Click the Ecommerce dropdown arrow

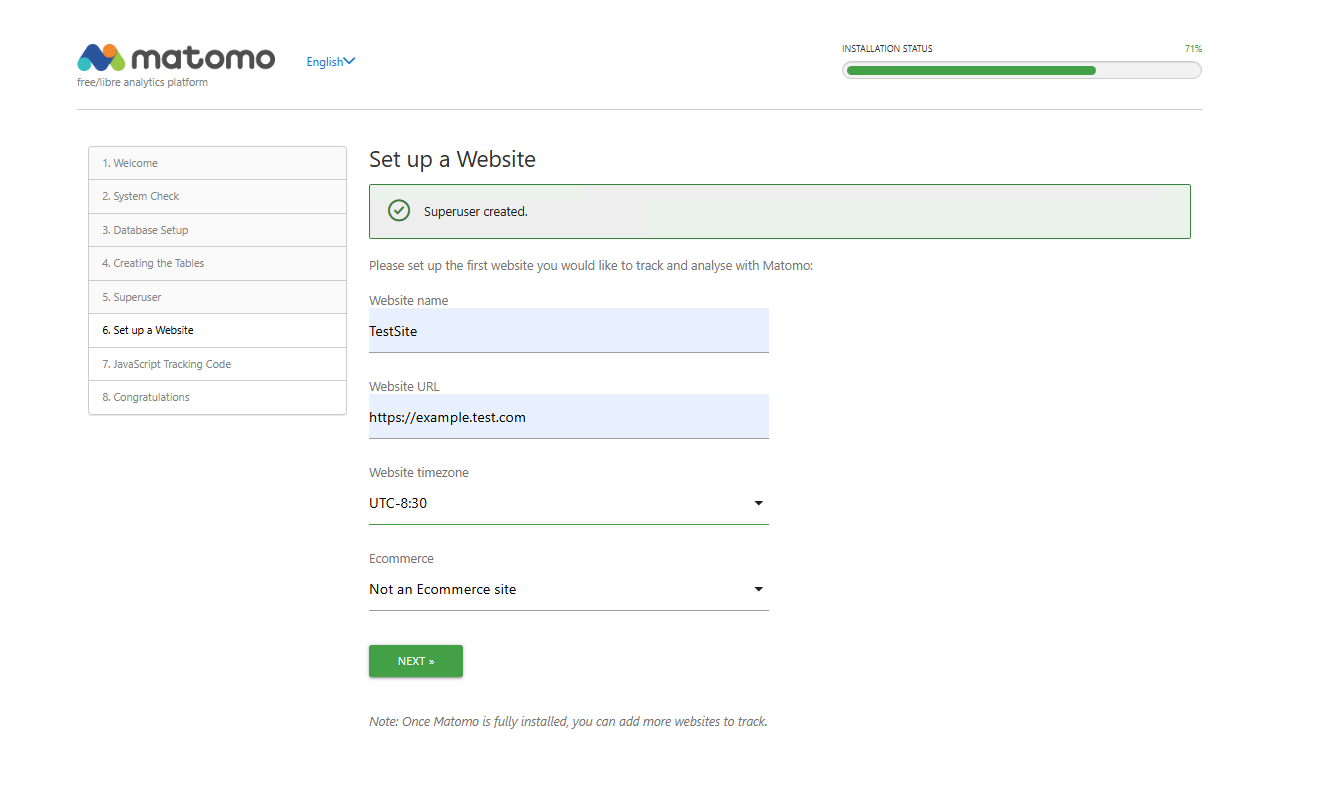(x=758, y=590)
